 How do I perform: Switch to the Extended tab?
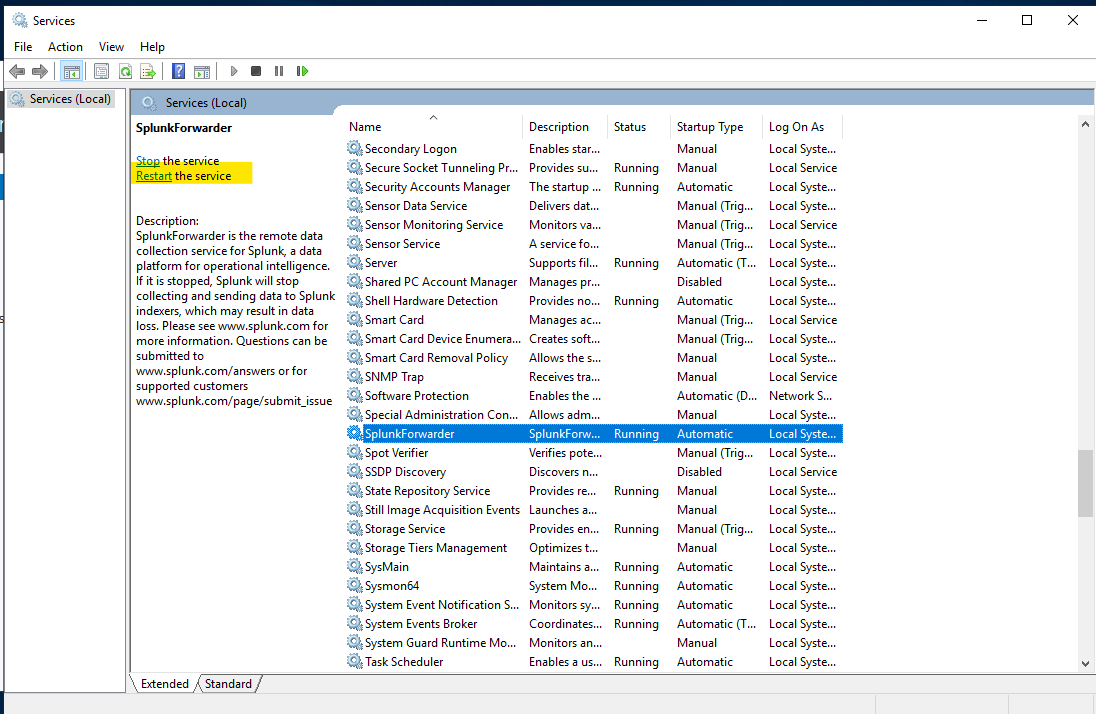[165, 684]
